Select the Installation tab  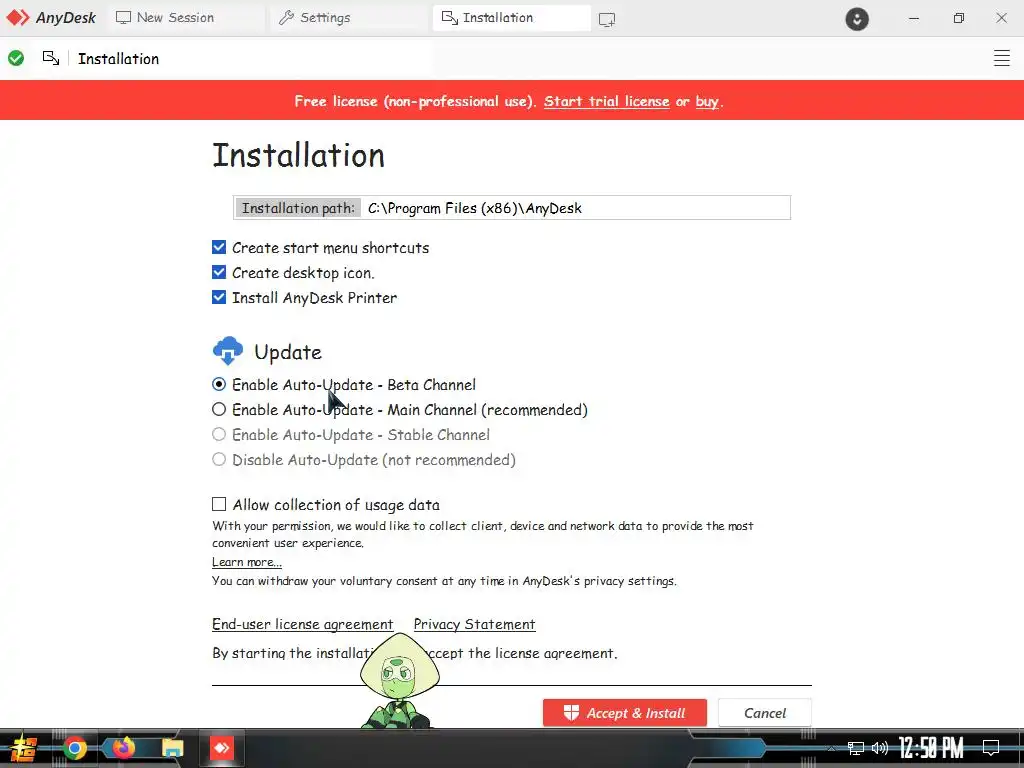pos(511,18)
